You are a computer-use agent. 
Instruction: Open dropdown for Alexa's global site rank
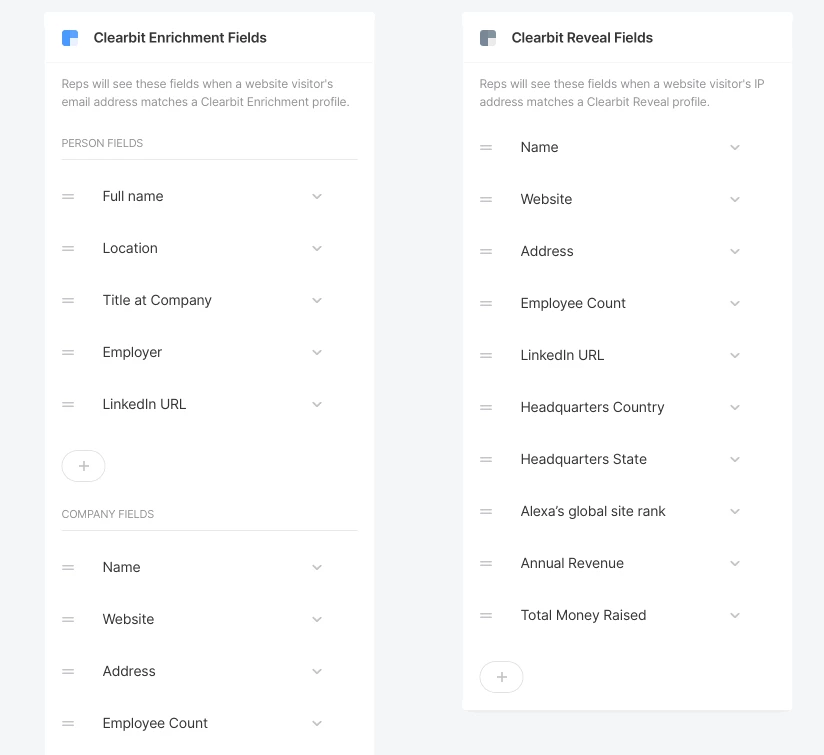[735, 511]
